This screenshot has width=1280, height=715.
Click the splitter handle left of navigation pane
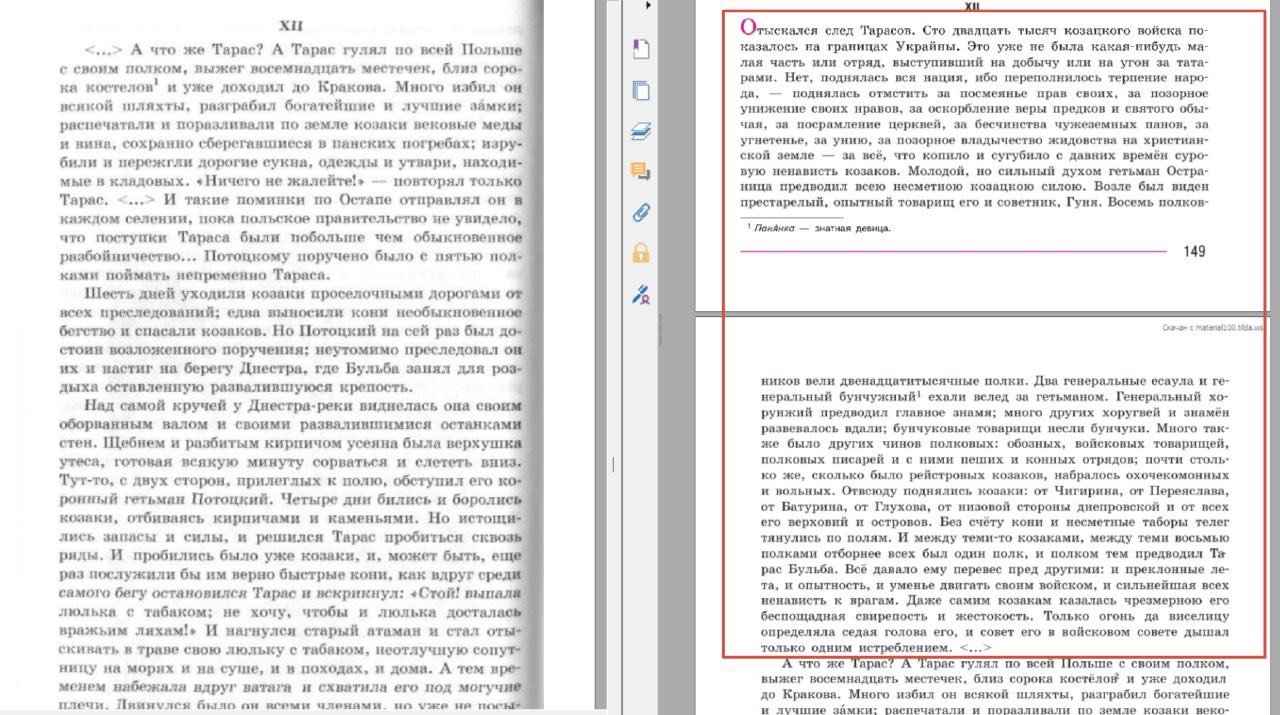(613, 463)
